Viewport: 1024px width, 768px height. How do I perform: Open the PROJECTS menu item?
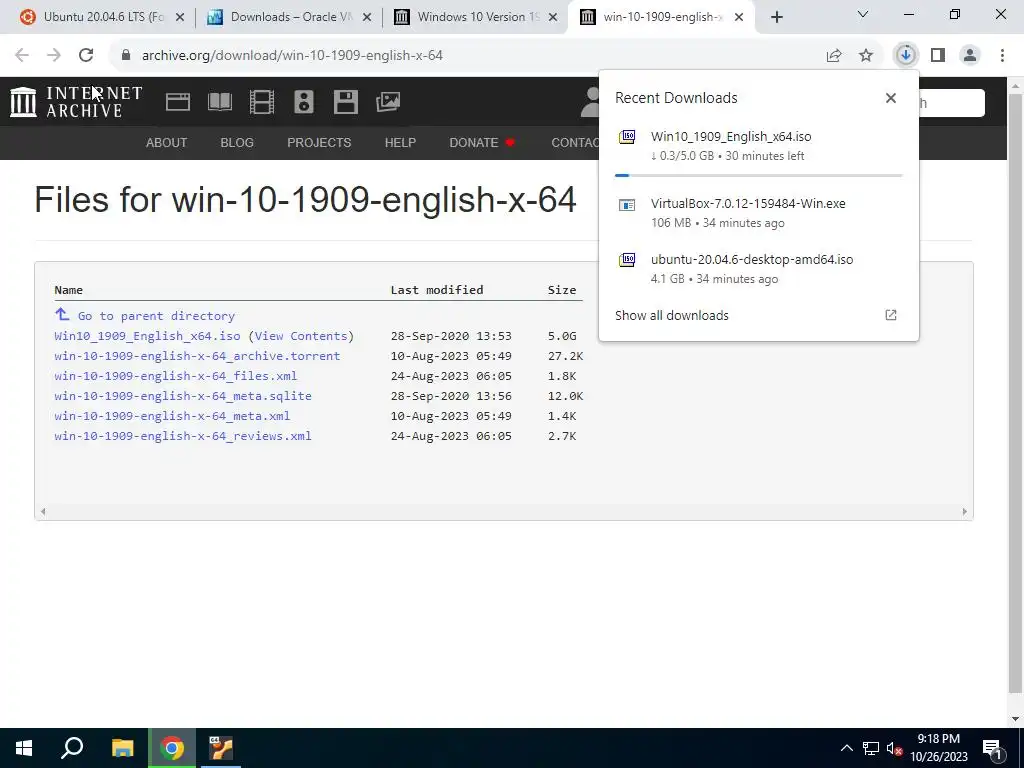click(319, 142)
